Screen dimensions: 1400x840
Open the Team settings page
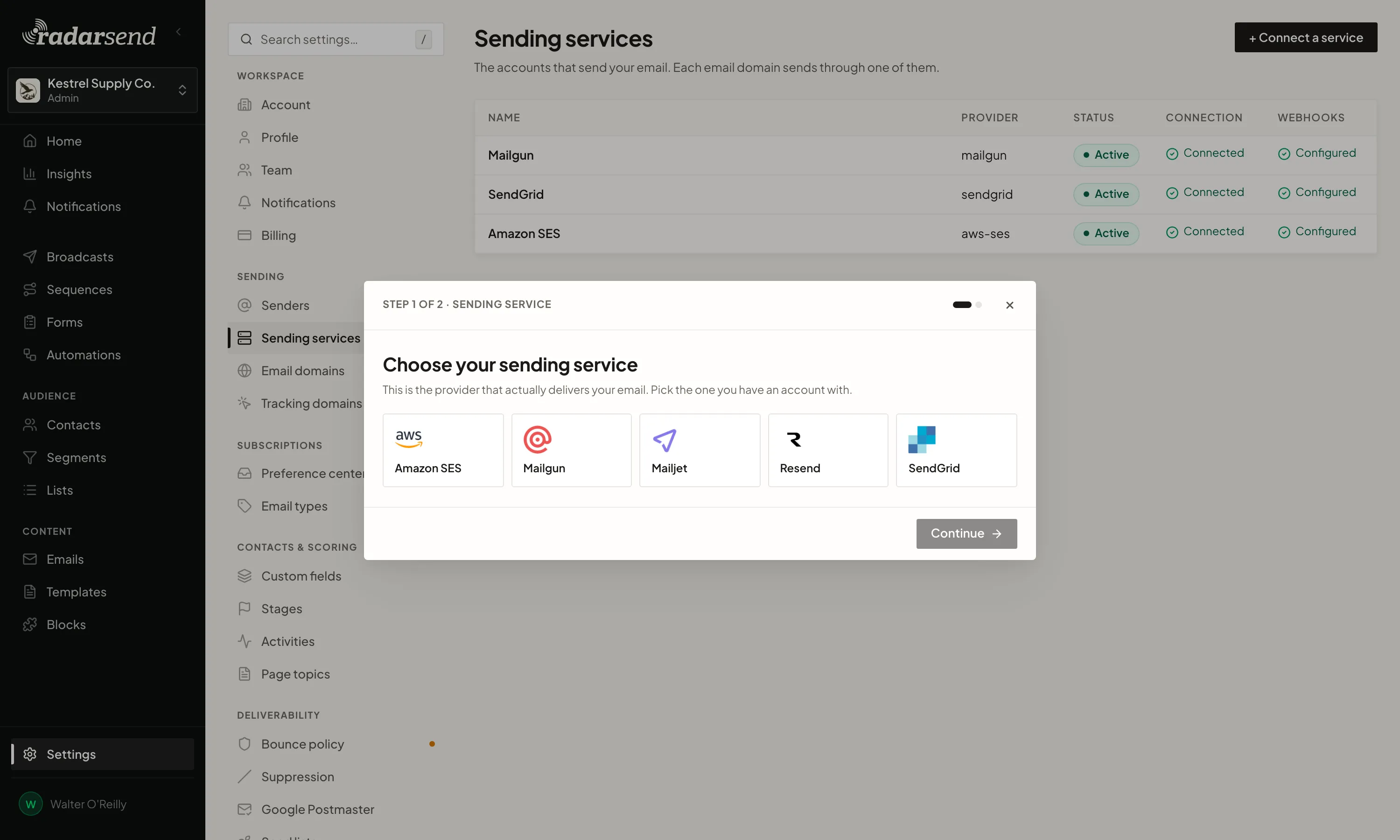[x=336, y=170]
